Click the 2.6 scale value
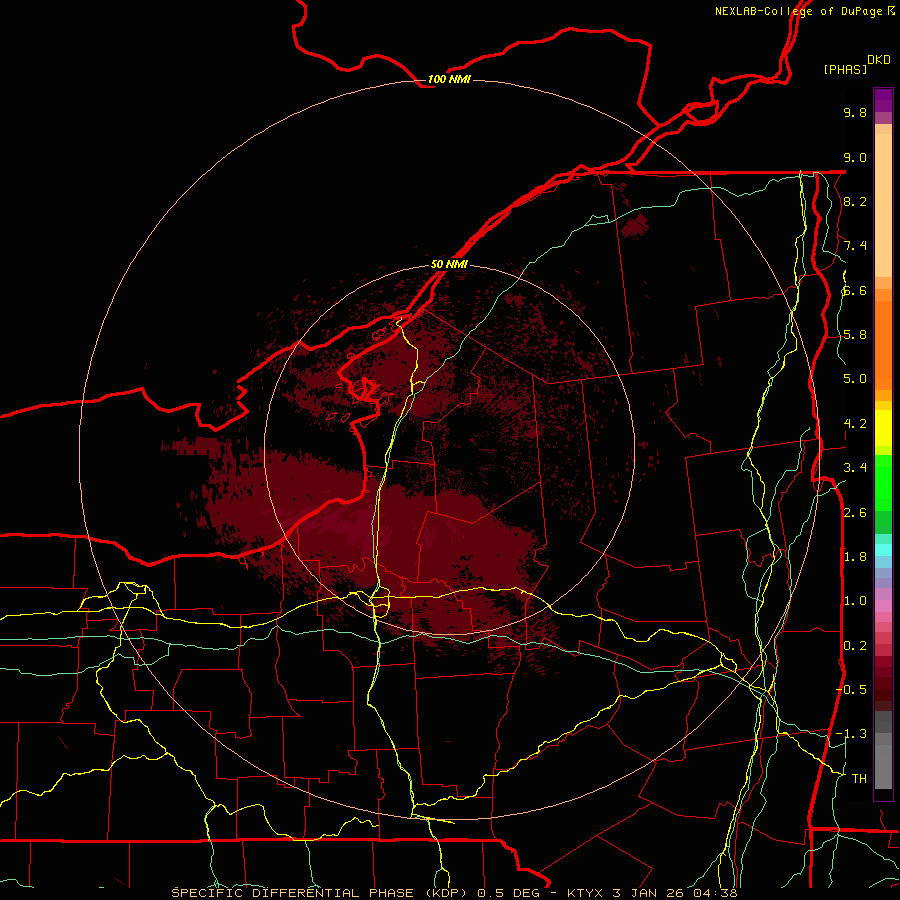Image resolution: width=900 pixels, height=900 pixels. point(855,512)
